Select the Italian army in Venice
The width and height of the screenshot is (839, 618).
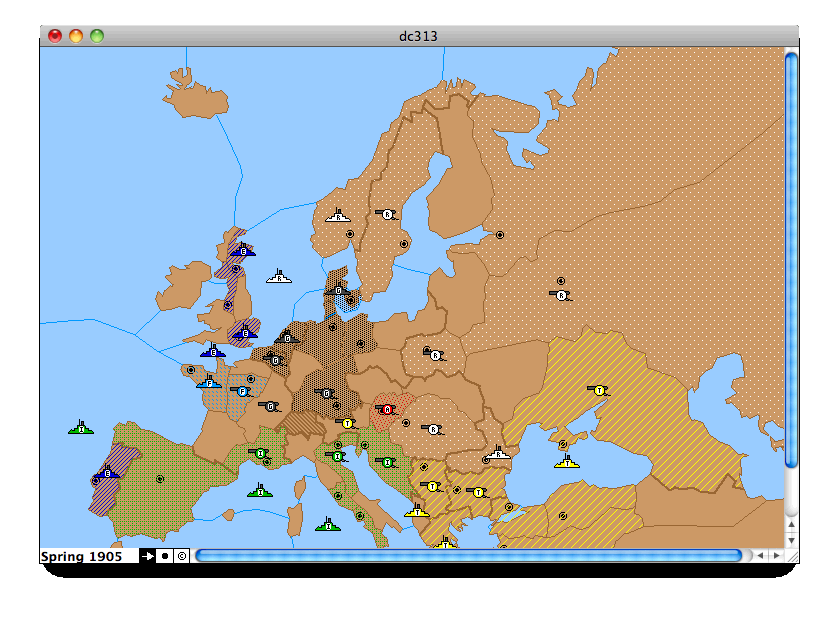point(337,456)
